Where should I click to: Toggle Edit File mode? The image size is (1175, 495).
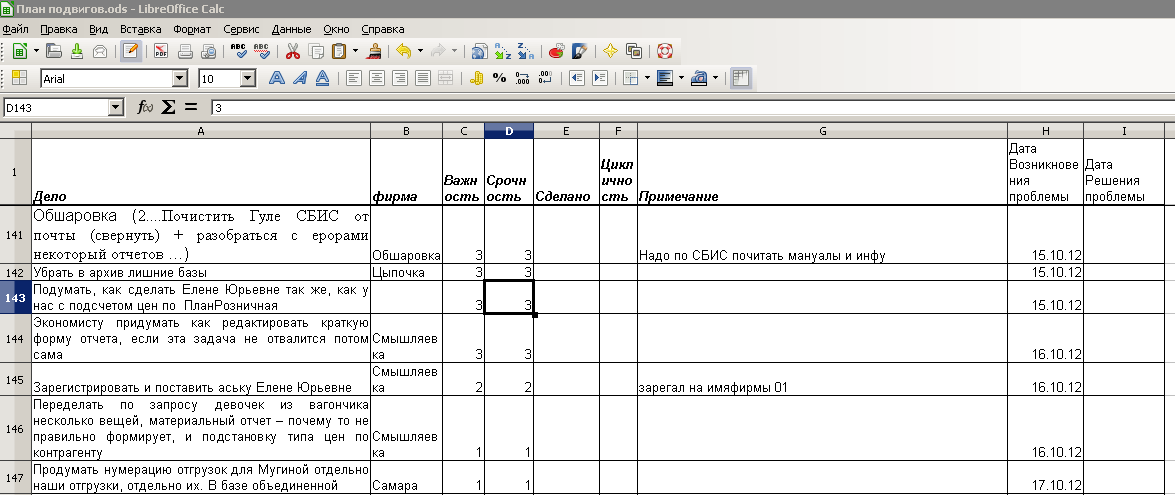(x=131, y=51)
